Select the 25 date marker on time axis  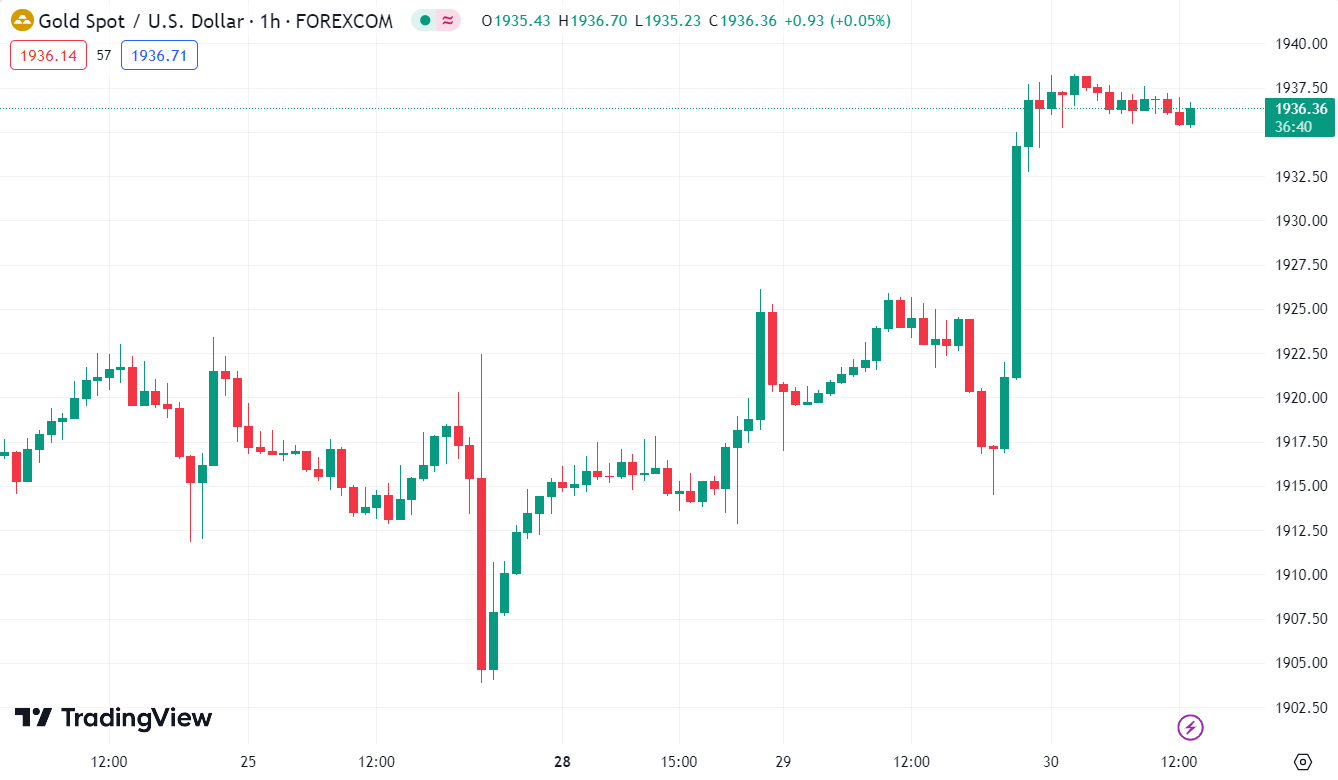click(248, 762)
